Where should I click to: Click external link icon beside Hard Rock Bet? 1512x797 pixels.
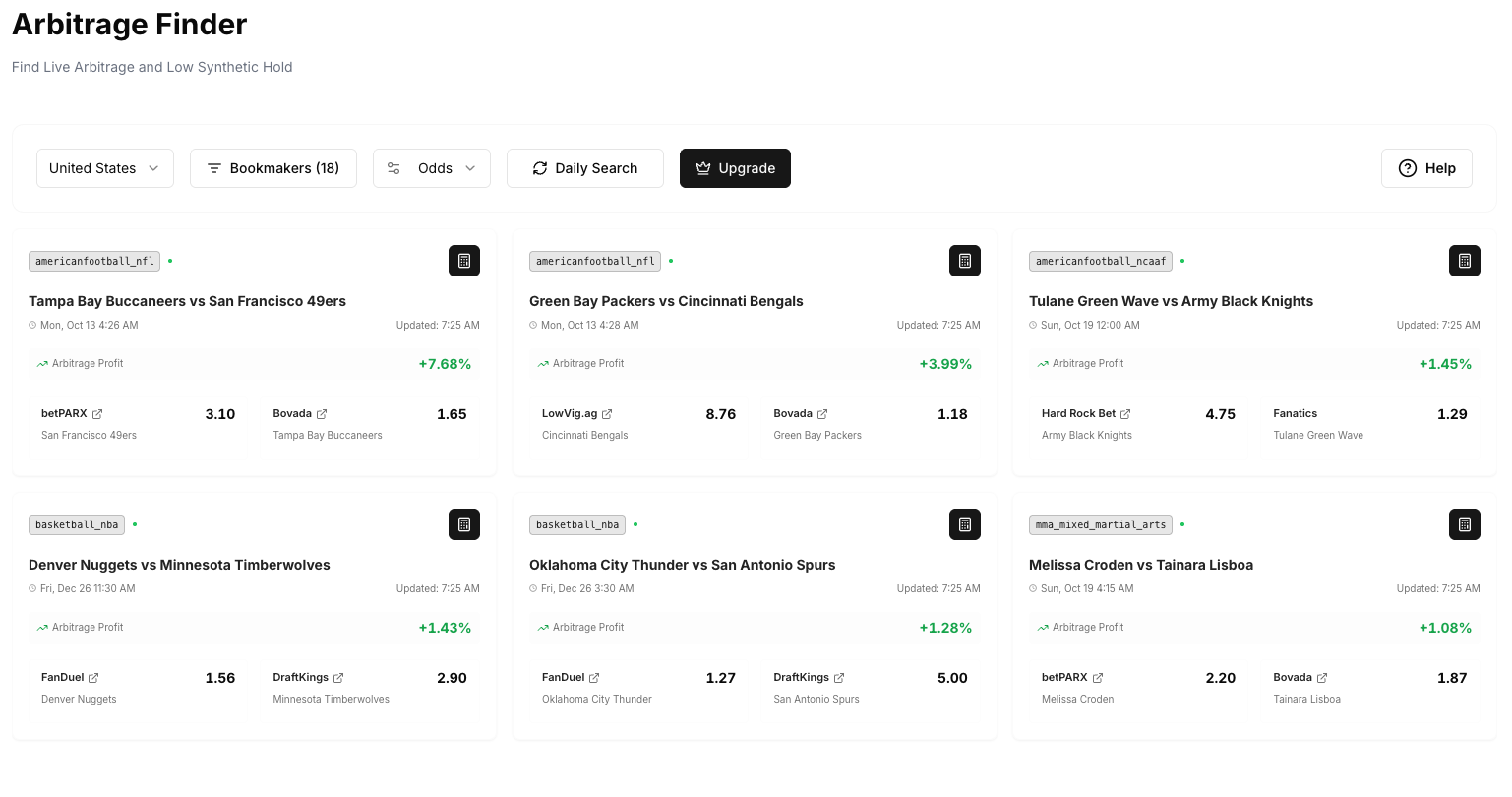click(x=1125, y=414)
